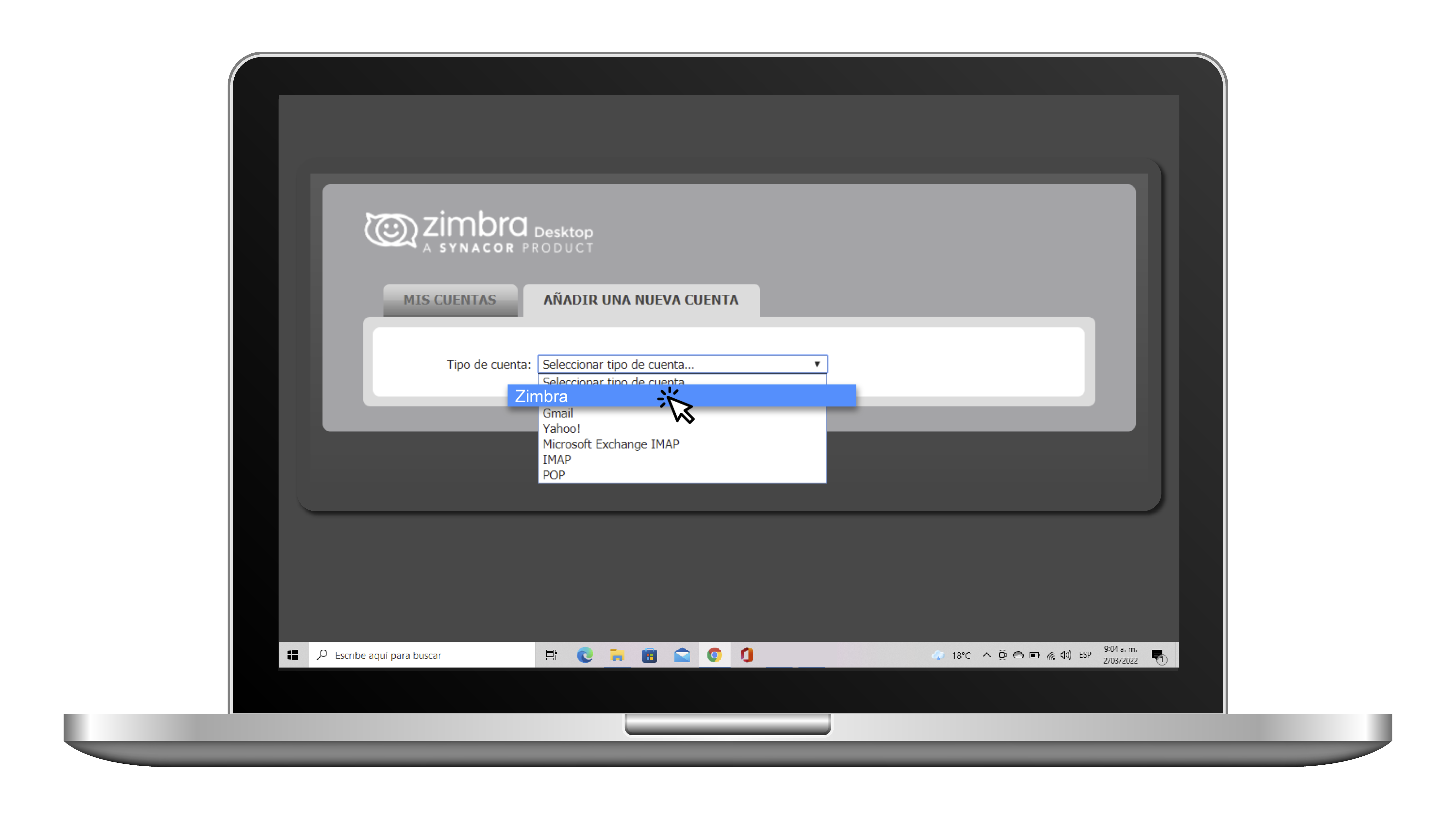Open File Explorer from the taskbar
1456x819 pixels.
click(617, 655)
